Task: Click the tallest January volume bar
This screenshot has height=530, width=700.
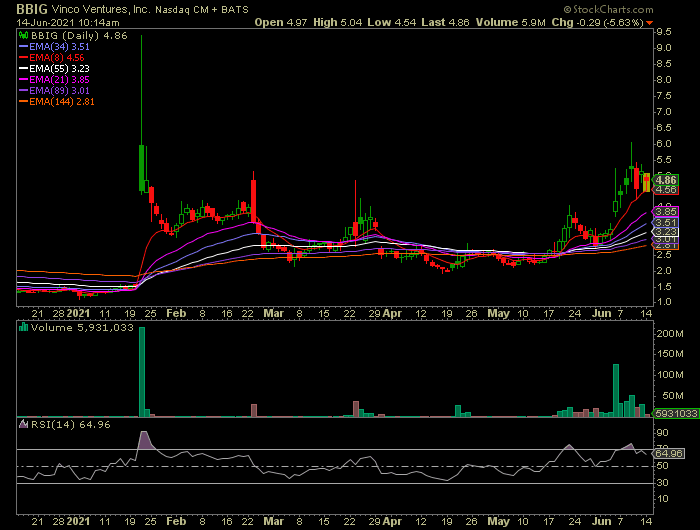Action: (142, 372)
